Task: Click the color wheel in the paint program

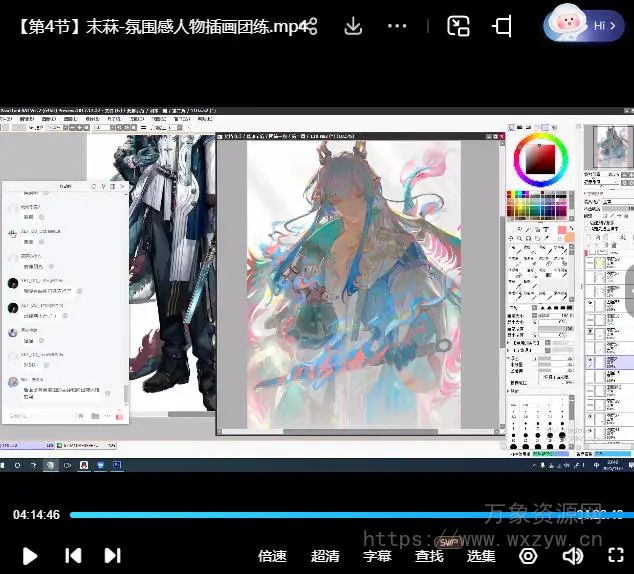Action: pyautogui.click(x=541, y=160)
